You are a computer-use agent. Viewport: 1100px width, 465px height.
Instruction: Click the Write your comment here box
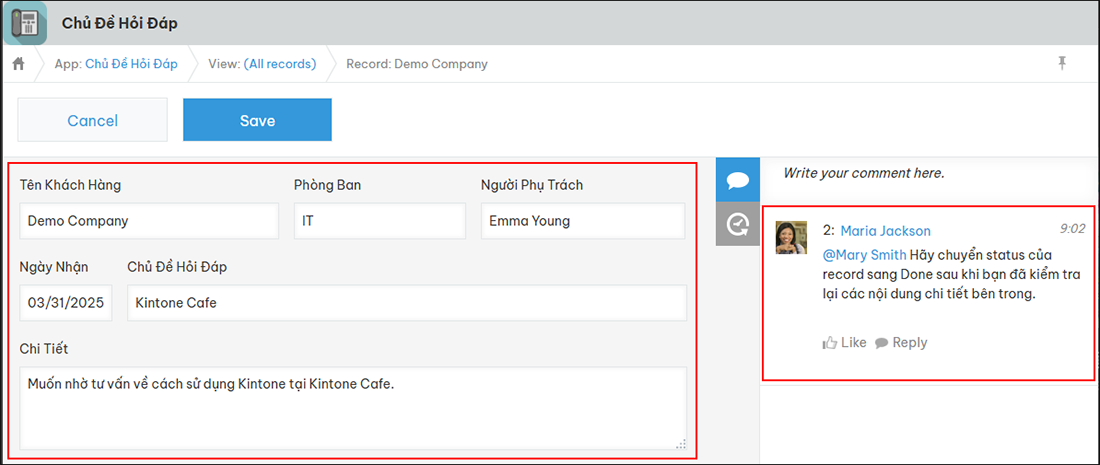pyautogui.click(x=925, y=173)
